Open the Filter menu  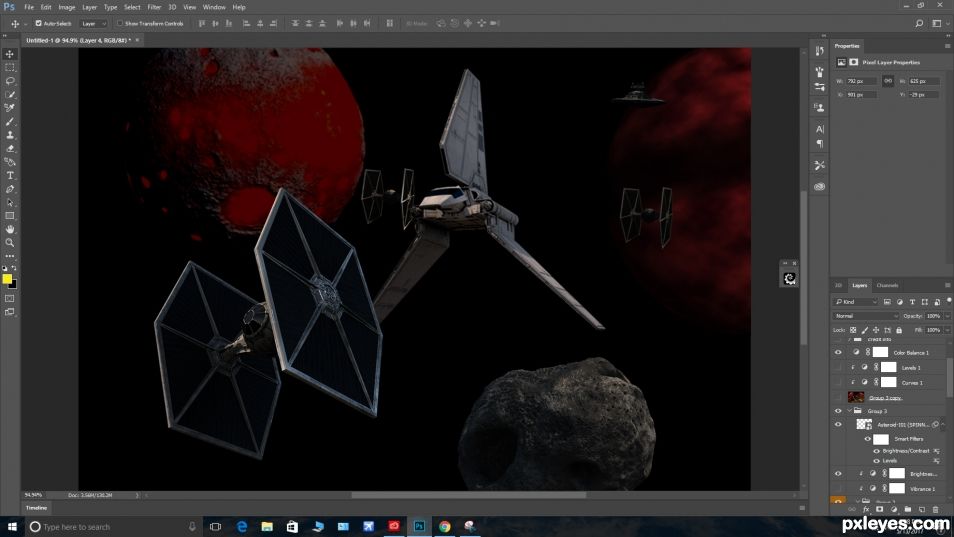click(155, 7)
